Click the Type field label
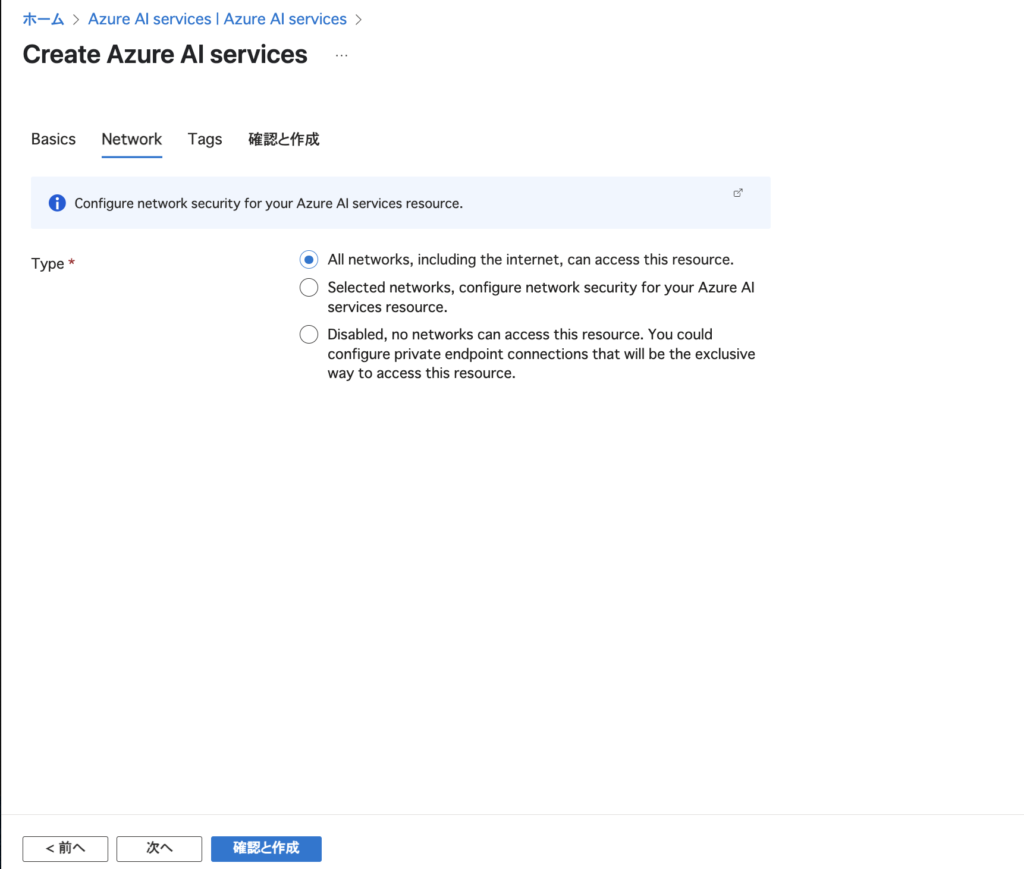Image resolution: width=1024 pixels, height=869 pixels. [x=53, y=263]
